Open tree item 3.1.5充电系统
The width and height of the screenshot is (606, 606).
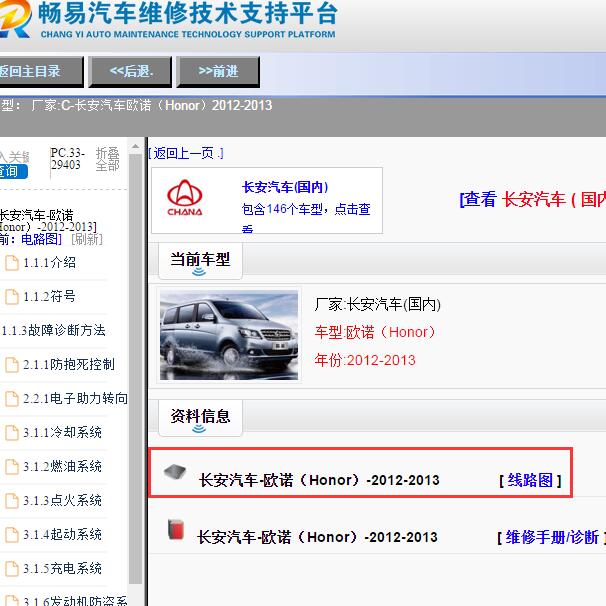click(x=63, y=569)
